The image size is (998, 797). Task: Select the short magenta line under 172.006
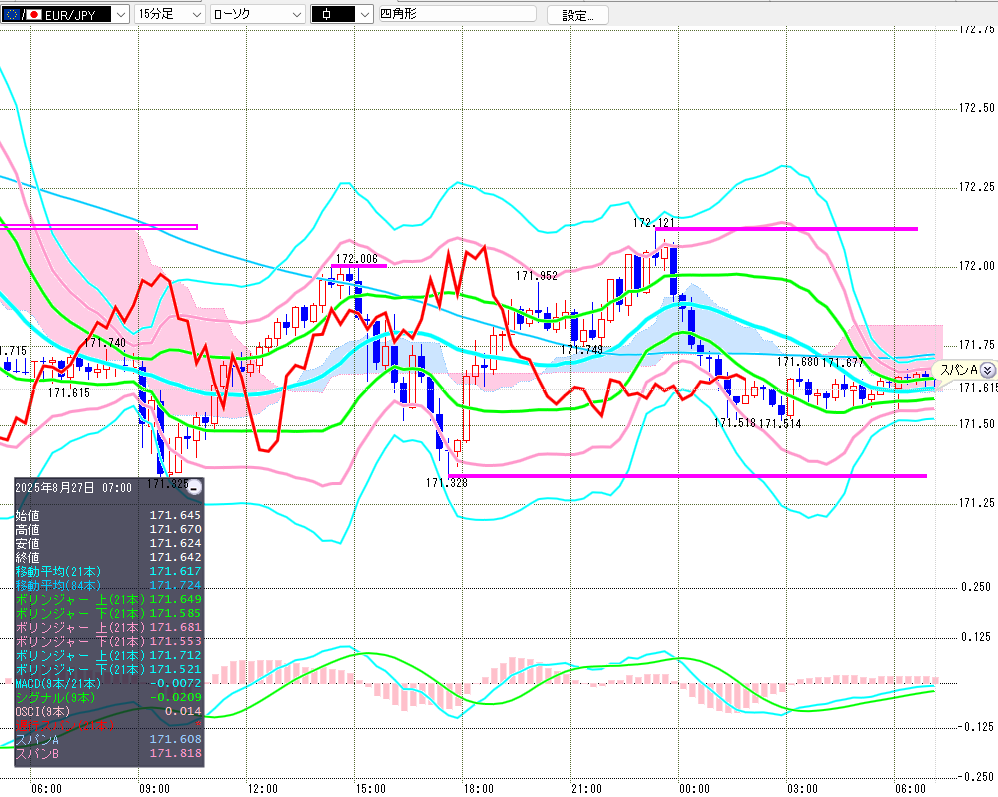[x=359, y=265]
